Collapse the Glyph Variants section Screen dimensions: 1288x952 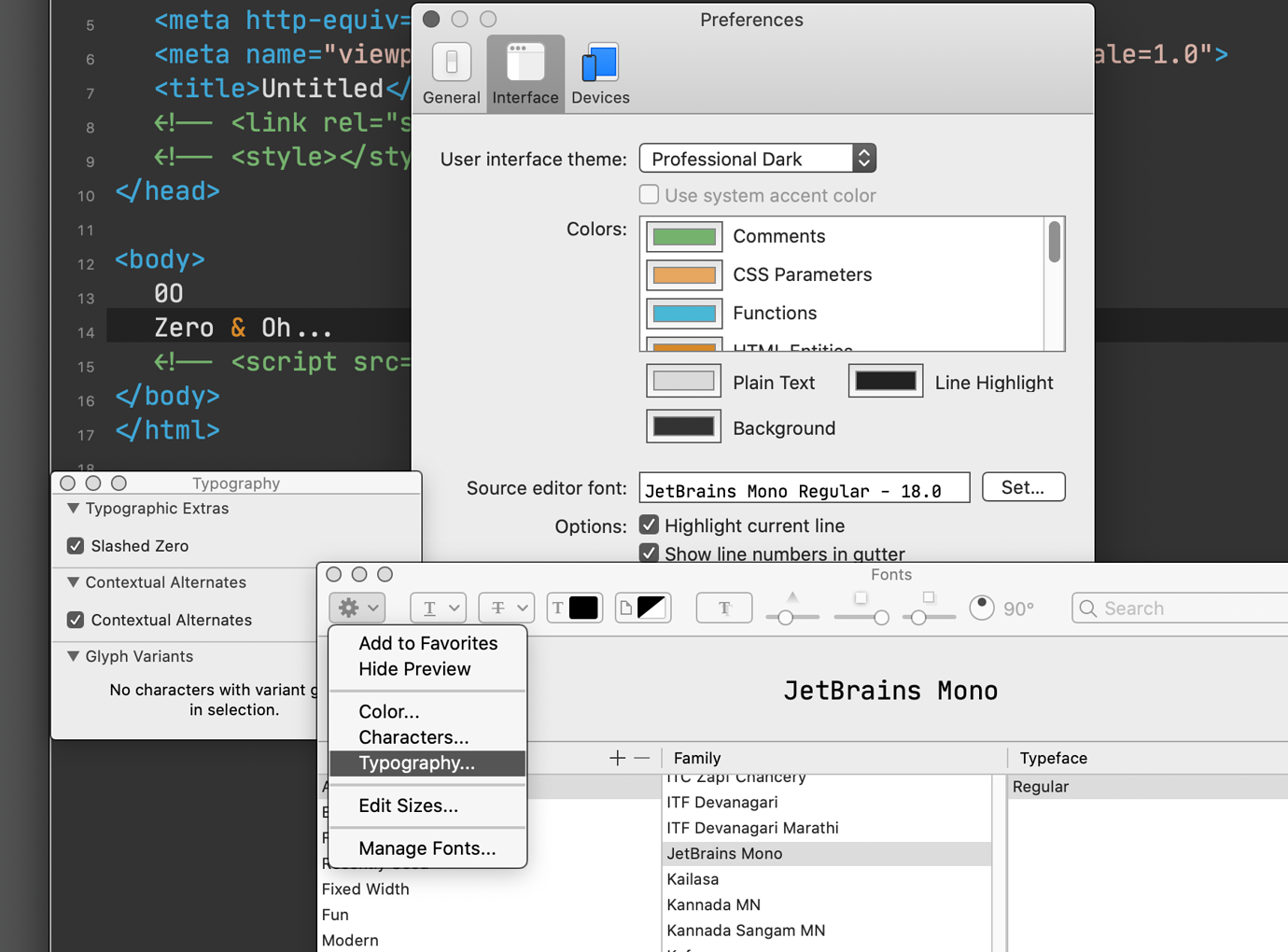(73, 656)
